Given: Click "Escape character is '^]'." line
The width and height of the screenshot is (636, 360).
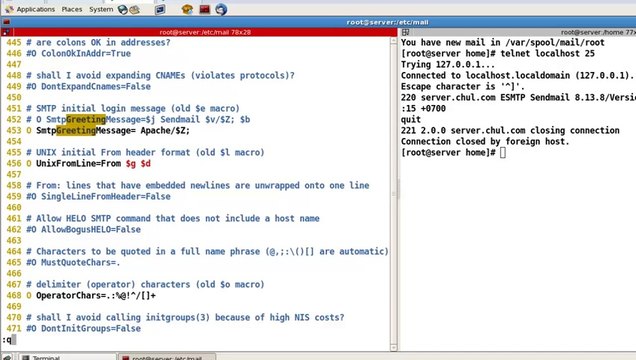Looking at the screenshot, I should pyautogui.click(x=463, y=86).
